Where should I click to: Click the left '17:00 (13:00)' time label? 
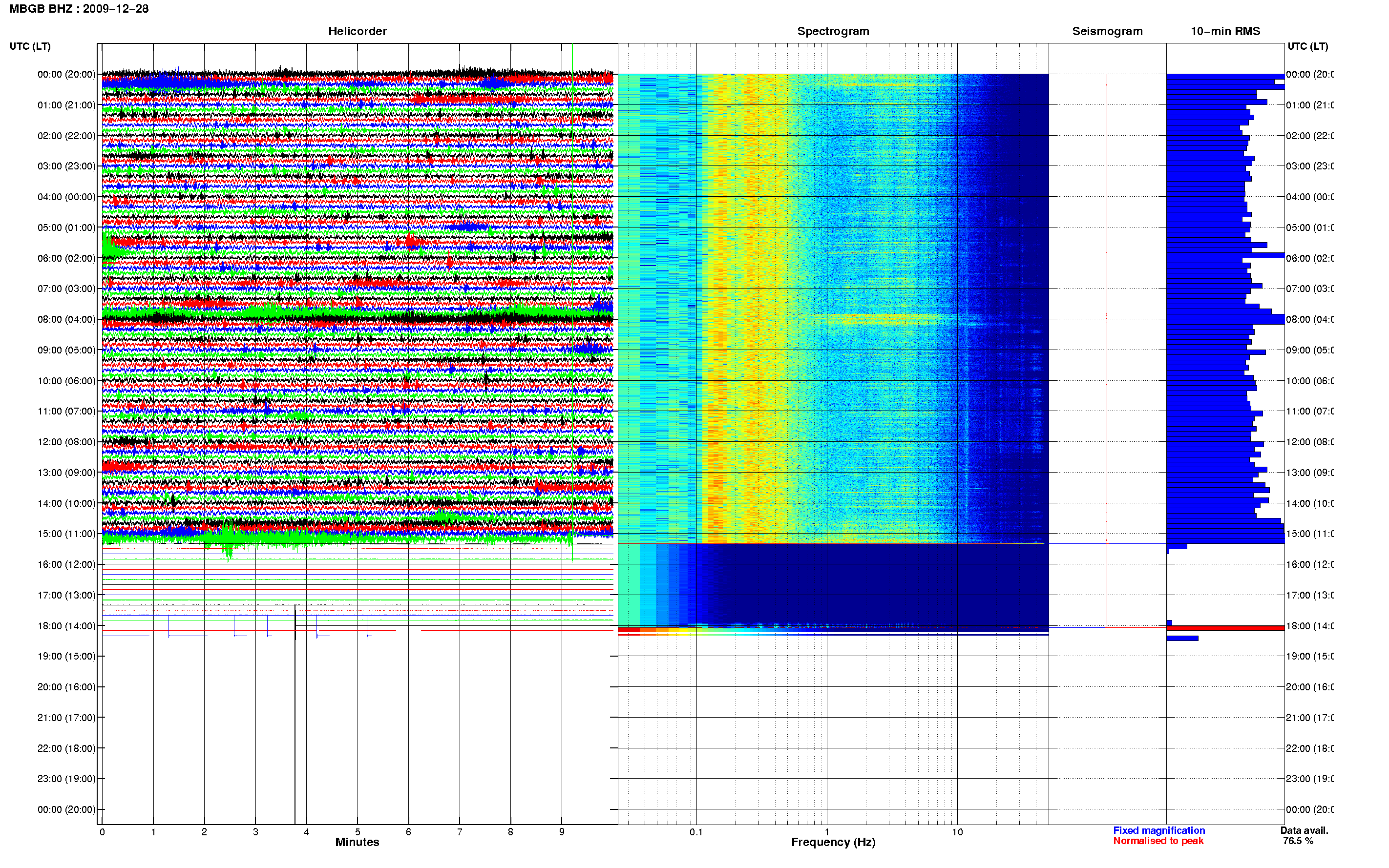(66, 595)
